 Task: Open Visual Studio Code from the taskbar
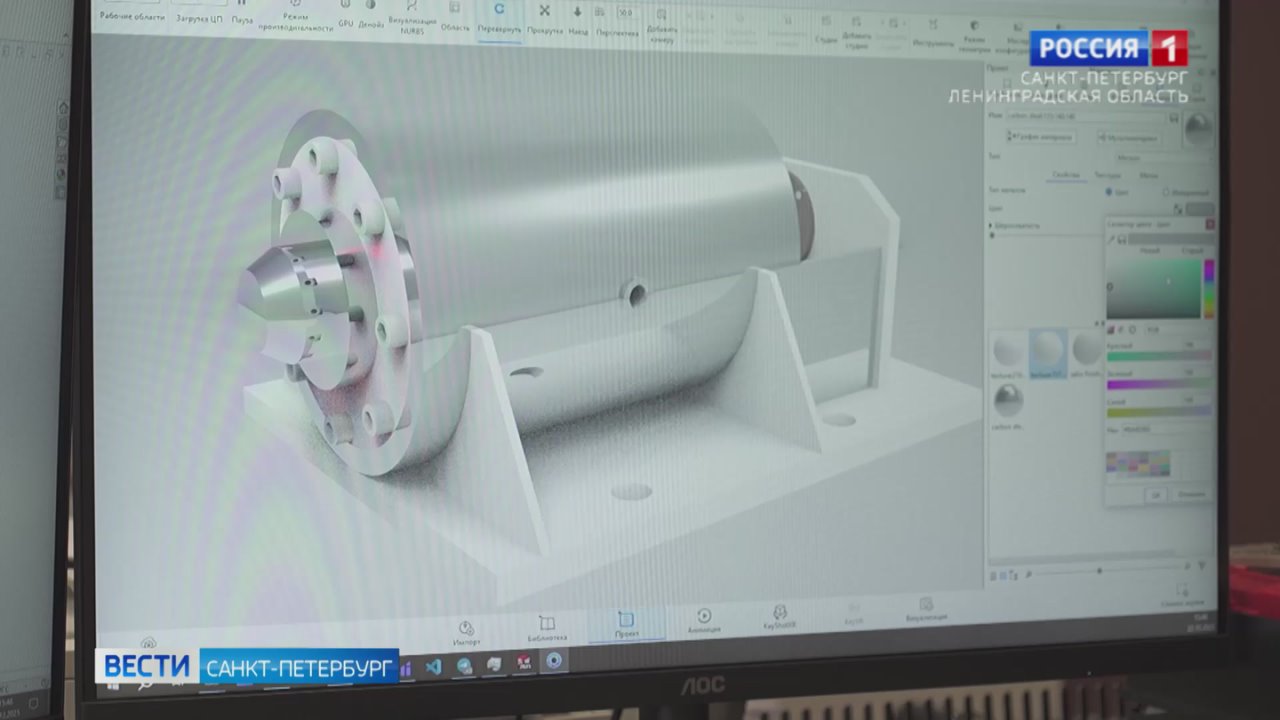433,666
